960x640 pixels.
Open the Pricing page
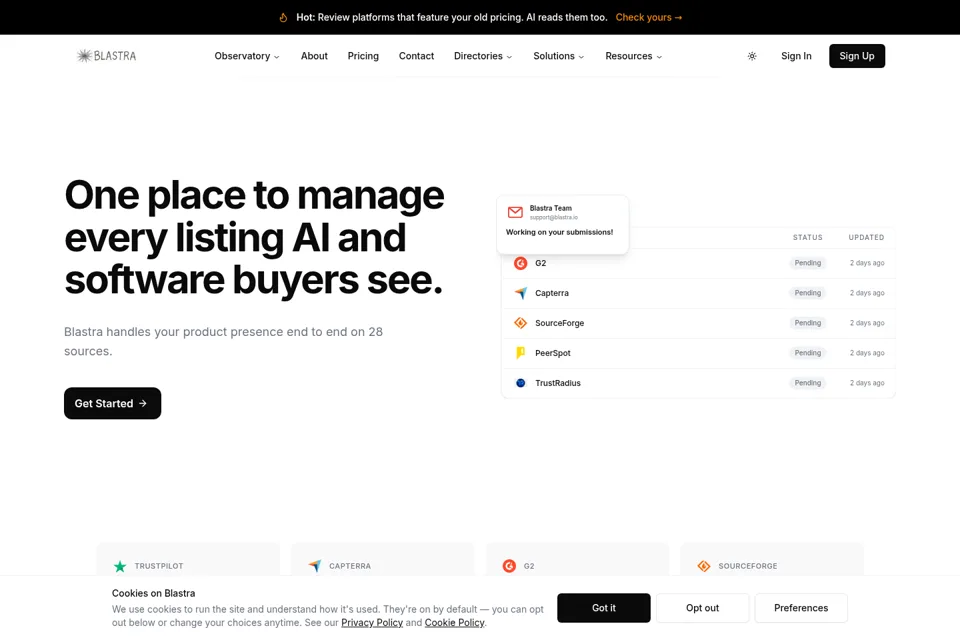coord(363,56)
